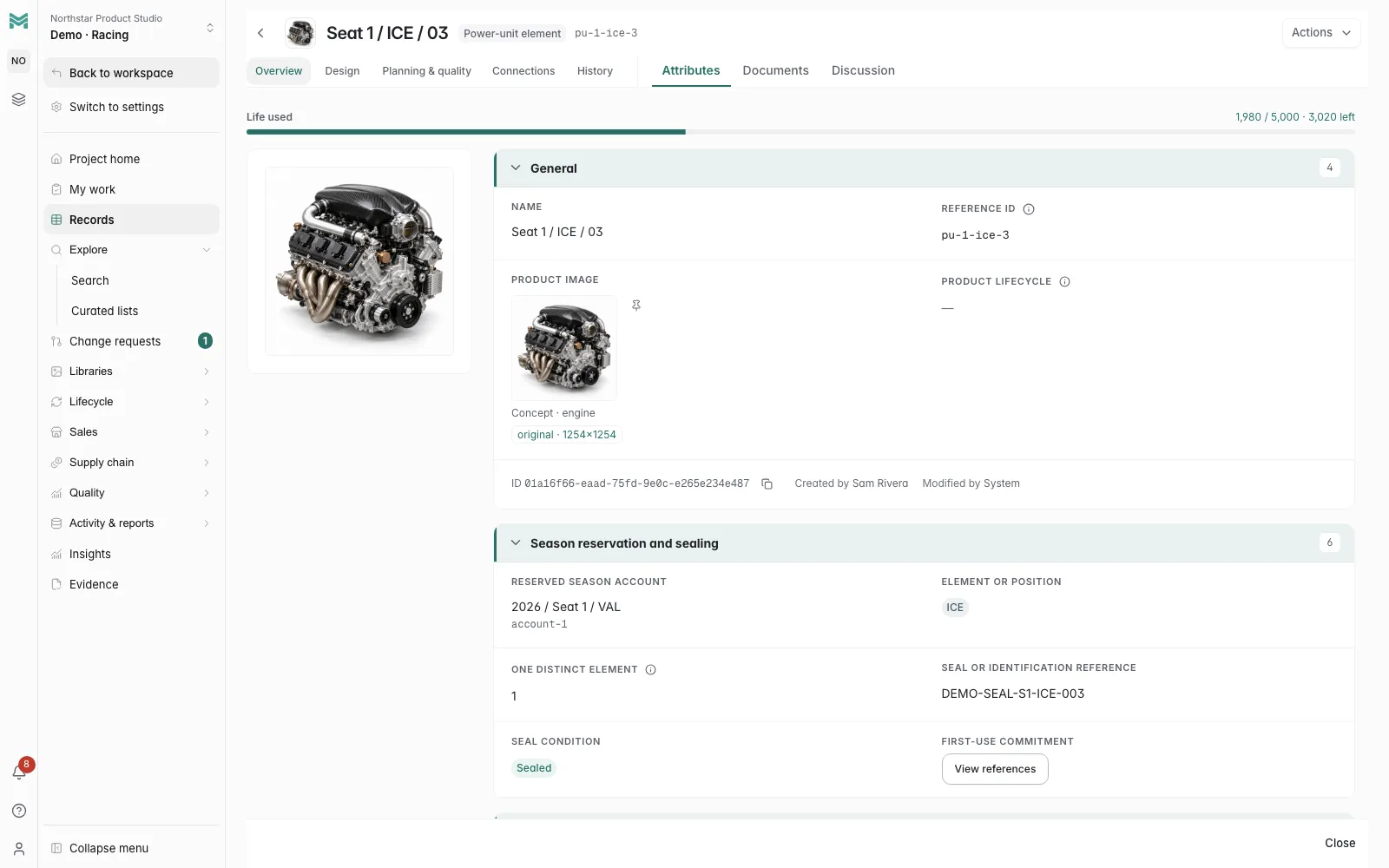Go to the Connections tab
The height and width of the screenshot is (868, 1389).
coord(523,71)
